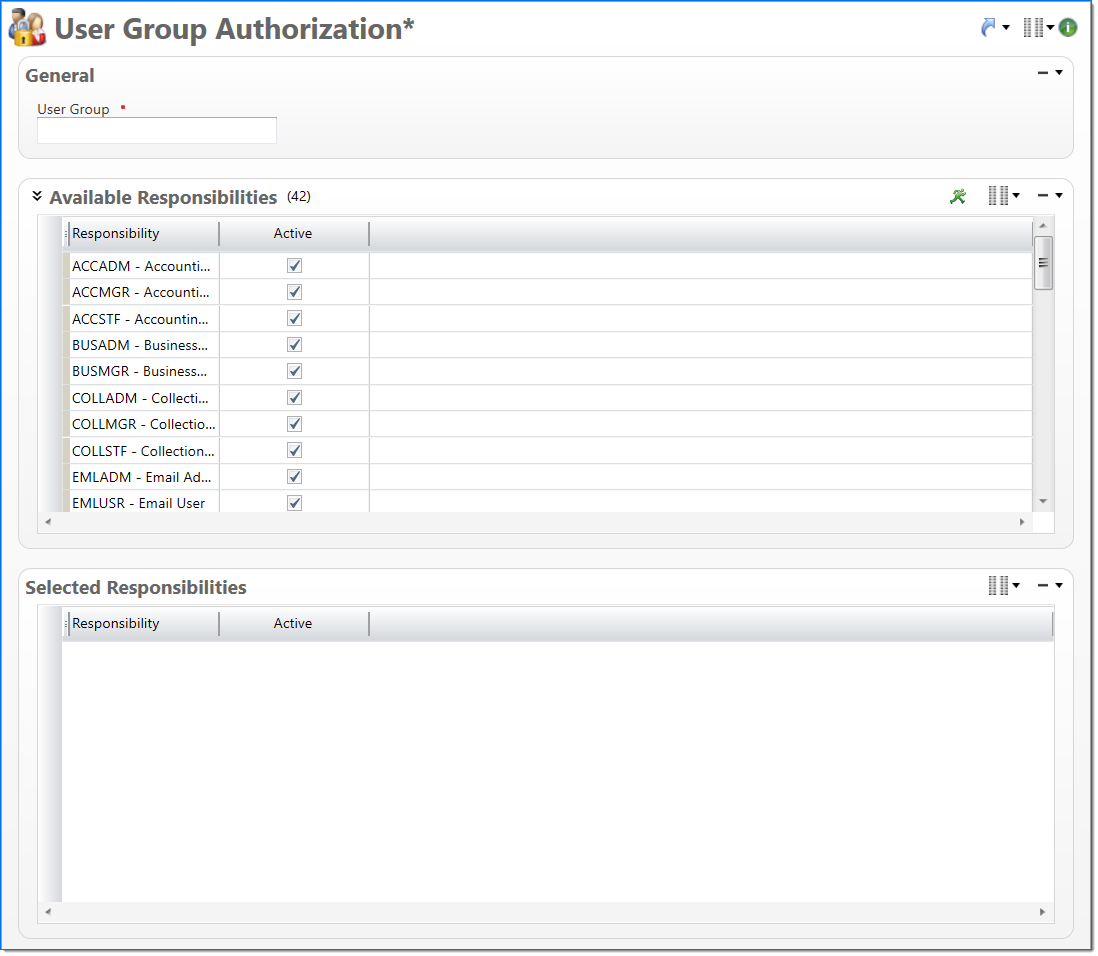The image size is (1098, 956).
Task: Select the Active column header
Action: [292, 233]
